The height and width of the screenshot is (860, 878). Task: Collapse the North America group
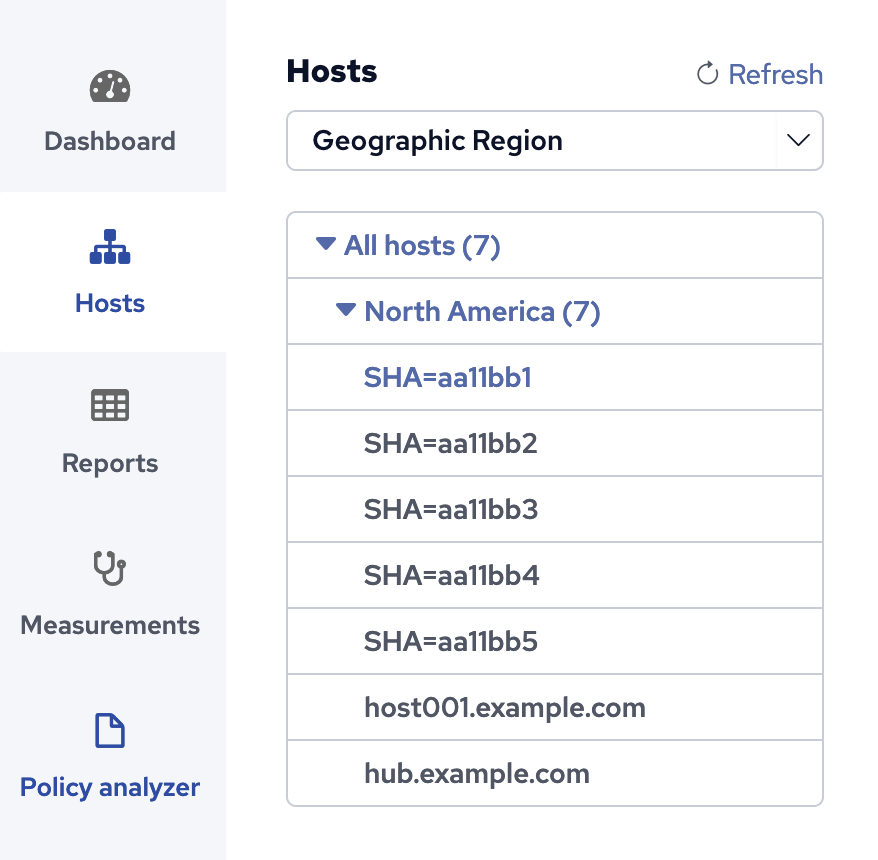[345, 310]
